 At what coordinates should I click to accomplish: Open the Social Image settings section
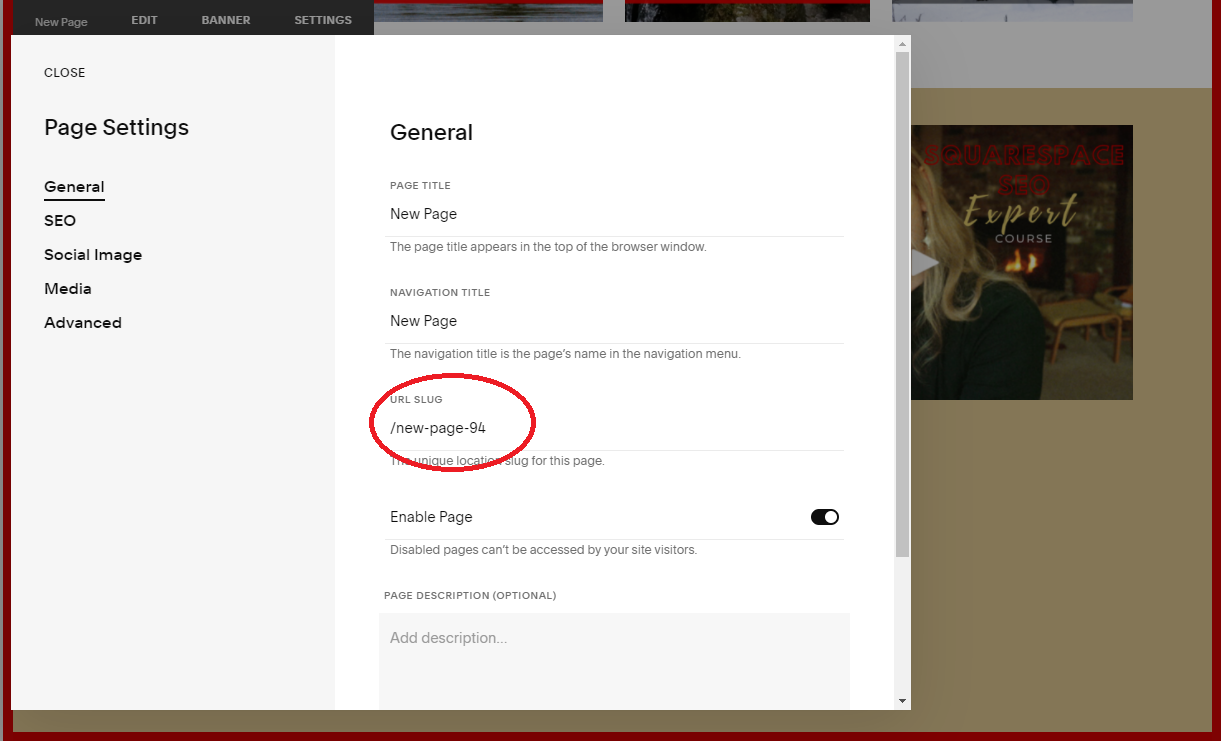93,255
